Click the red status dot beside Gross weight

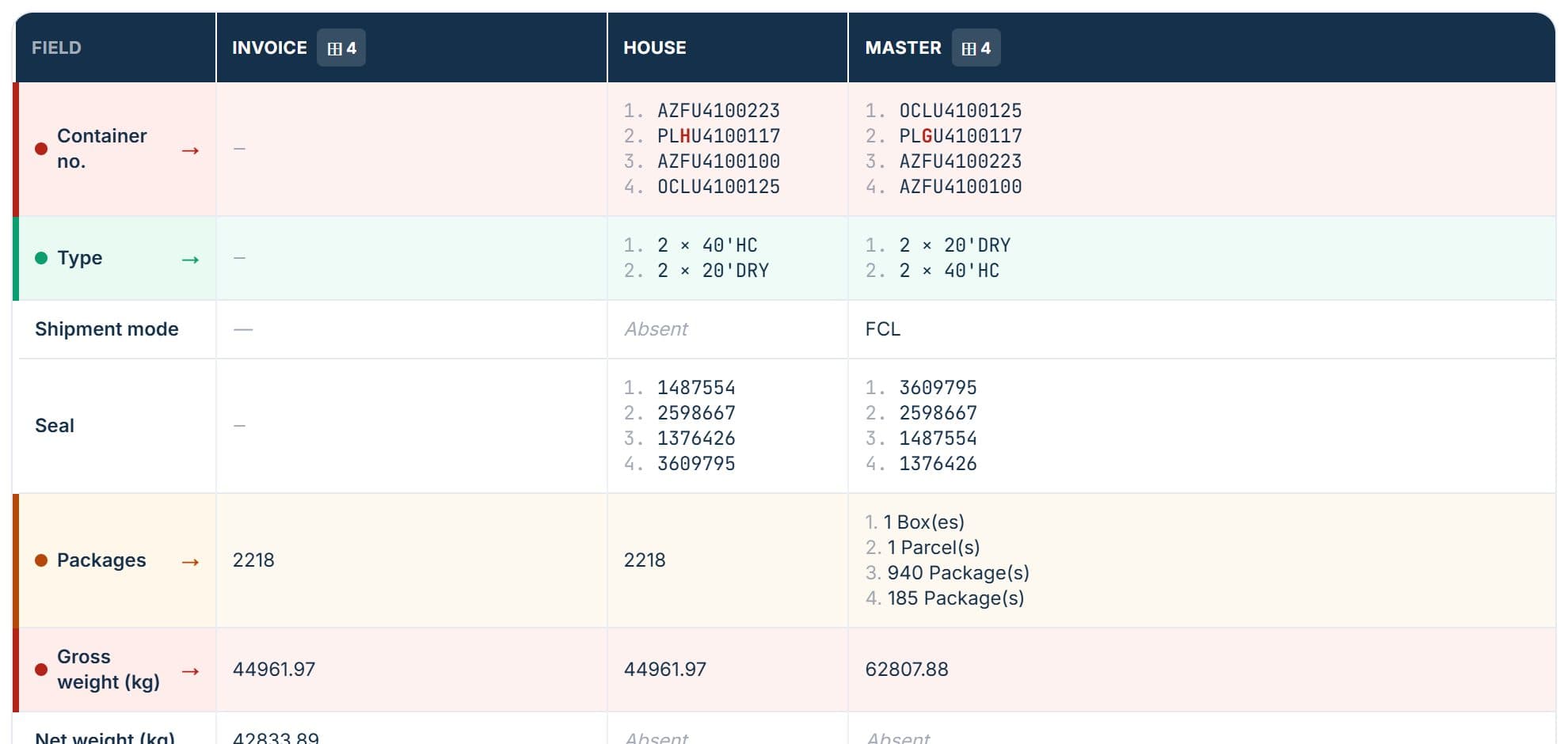pos(41,670)
